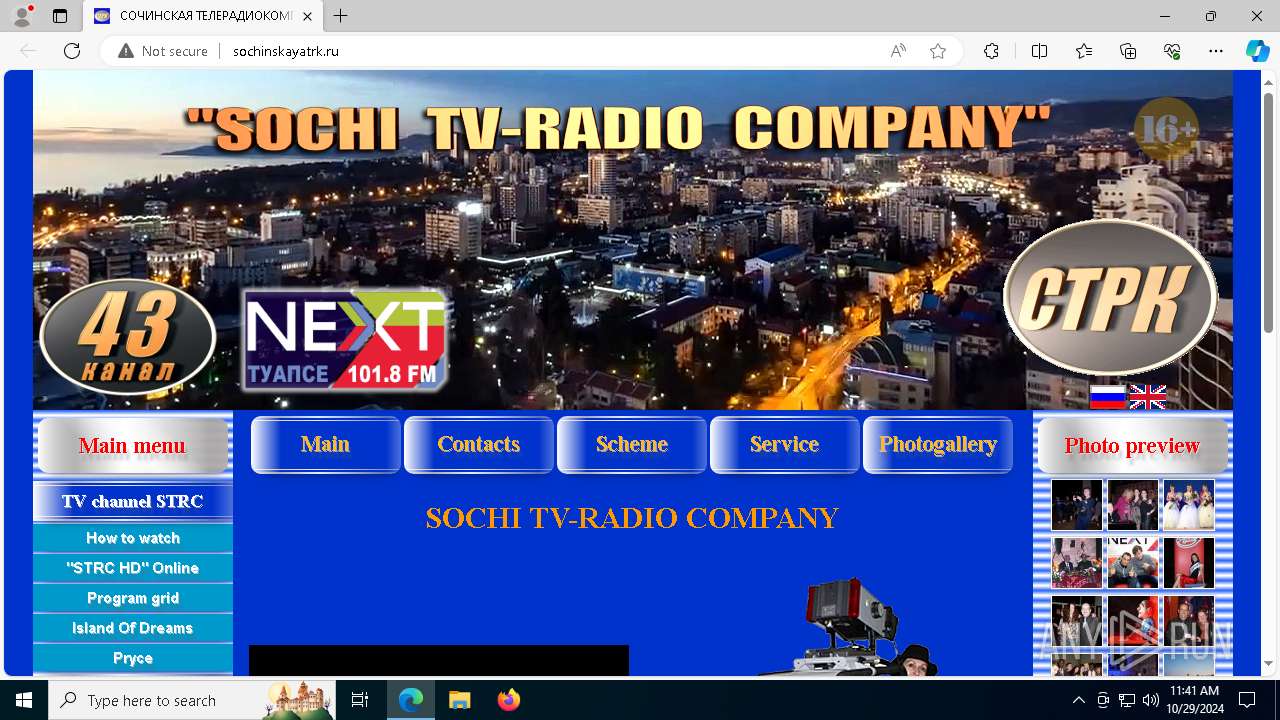Click the SOCHI TV-RADIO COMPANY heading
1280x720 pixels.
632,518
